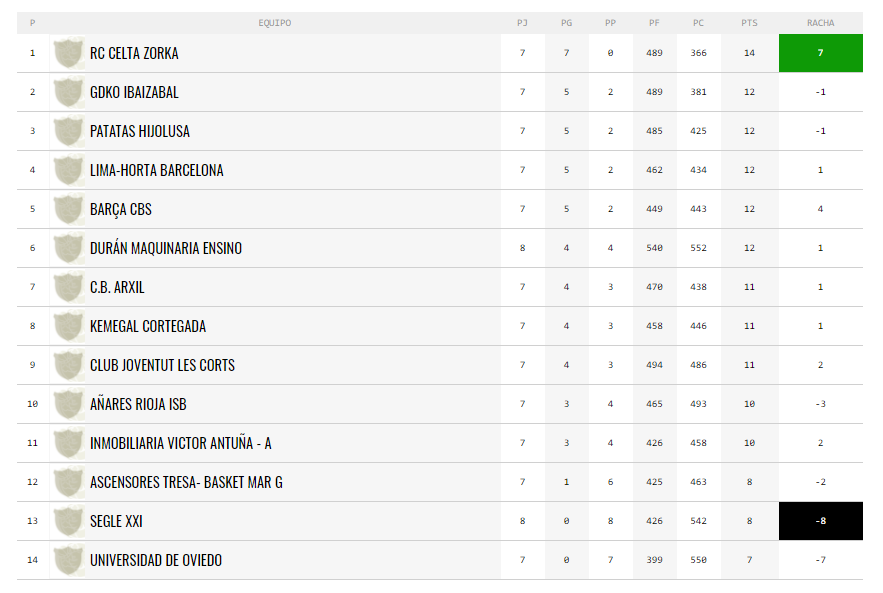Select the INMOBILIARIA VICTOR ANTUÑA - A team
The width and height of the screenshot is (883, 593).
[x=181, y=444]
